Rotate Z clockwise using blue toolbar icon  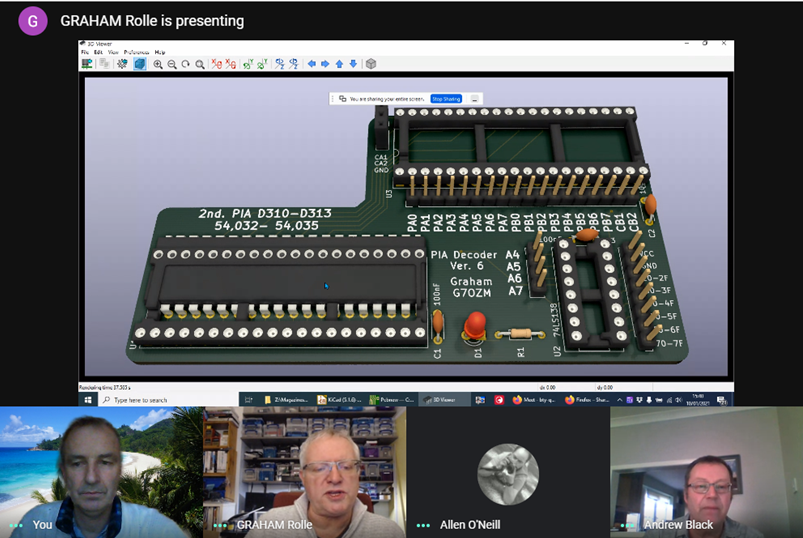coord(279,64)
